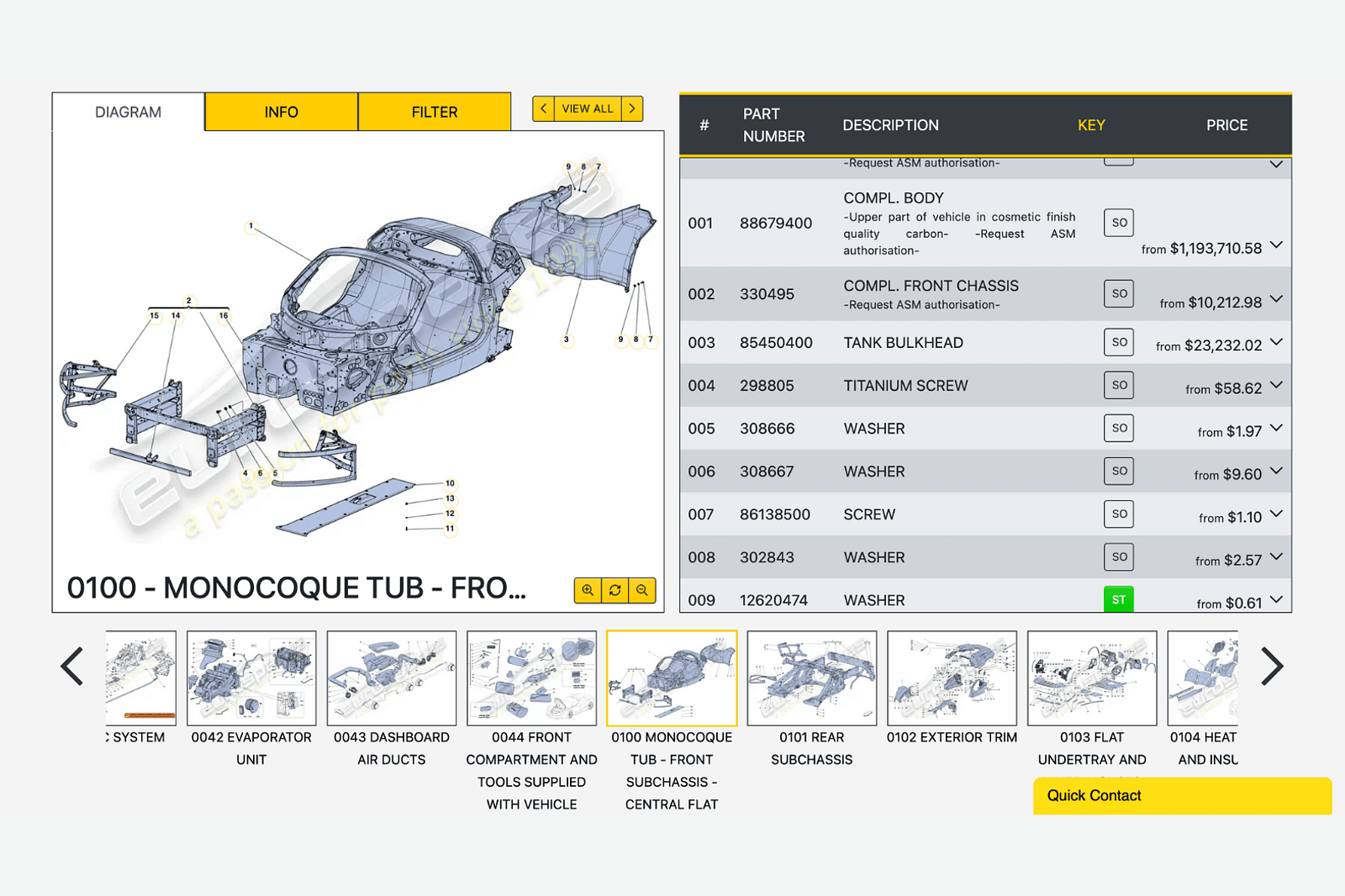Click SO key badge for Tank Bulkhead
The height and width of the screenshot is (896, 1345).
1118,342
